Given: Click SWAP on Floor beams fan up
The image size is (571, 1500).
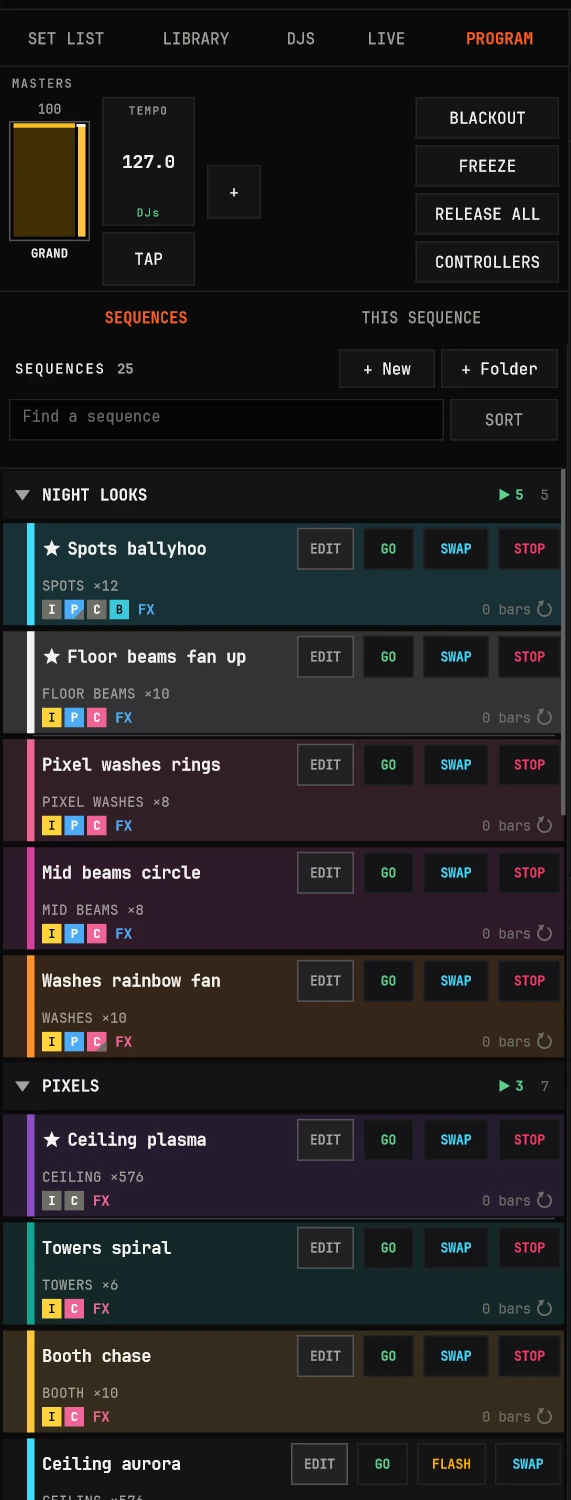Looking at the screenshot, I should [x=456, y=657].
